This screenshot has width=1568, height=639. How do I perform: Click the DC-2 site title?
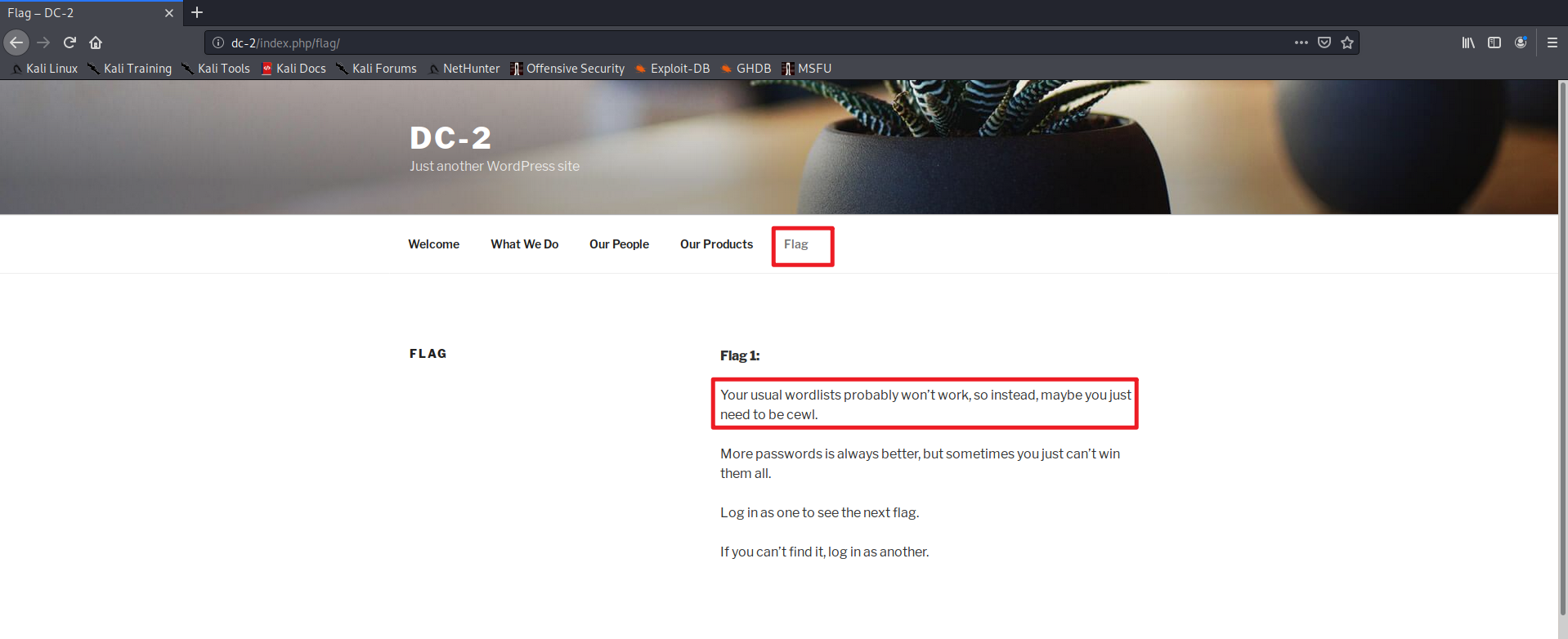tap(450, 138)
